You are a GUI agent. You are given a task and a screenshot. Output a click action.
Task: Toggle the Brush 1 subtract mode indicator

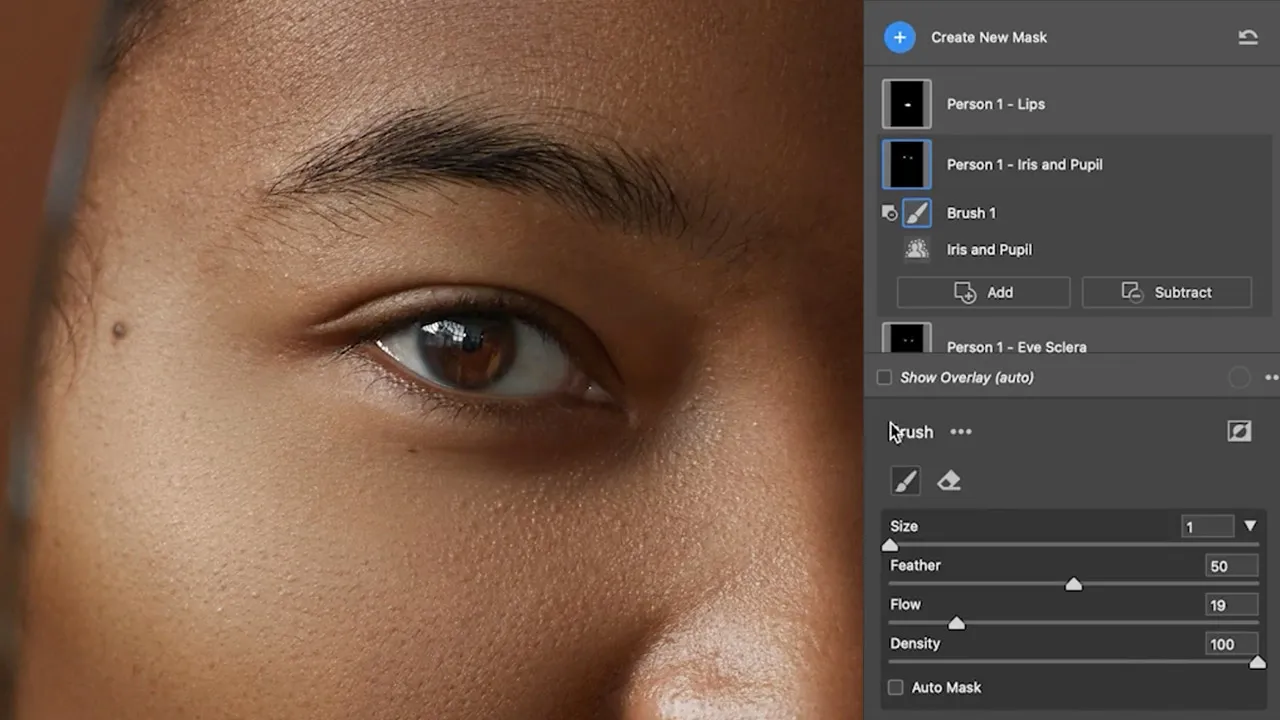point(888,213)
